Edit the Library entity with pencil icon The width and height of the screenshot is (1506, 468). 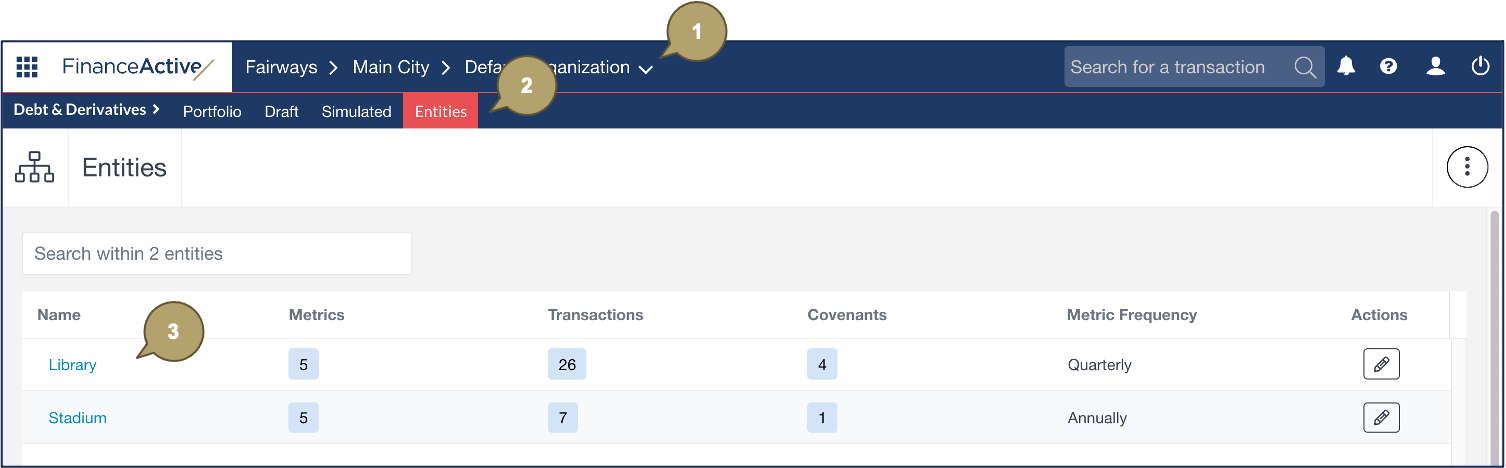click(x=1381, y=364)
